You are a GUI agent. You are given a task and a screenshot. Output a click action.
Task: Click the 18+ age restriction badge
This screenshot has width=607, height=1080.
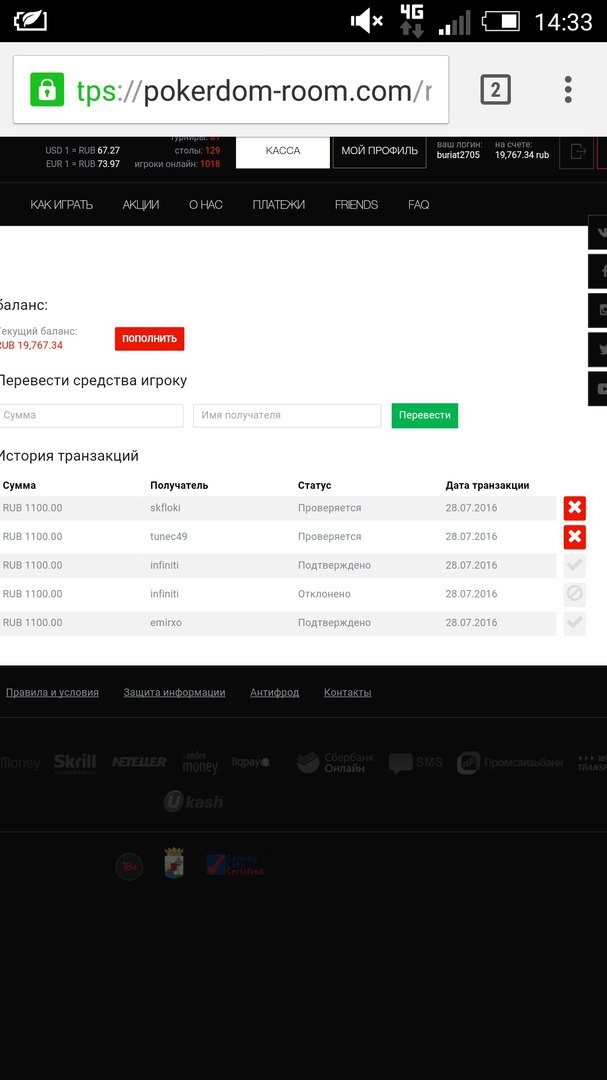click(x=130, y=866)
